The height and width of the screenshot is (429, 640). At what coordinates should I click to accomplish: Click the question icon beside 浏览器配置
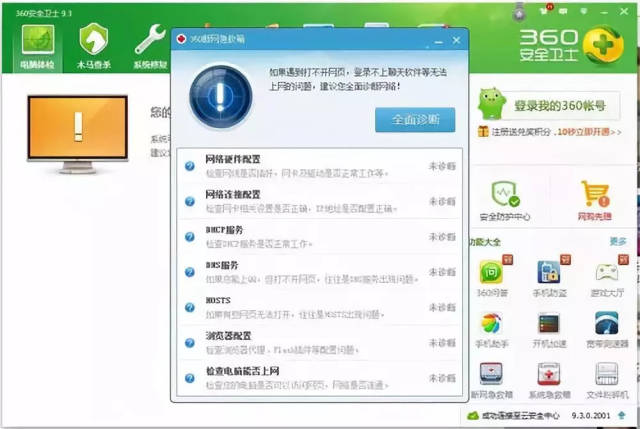point(189,343)
